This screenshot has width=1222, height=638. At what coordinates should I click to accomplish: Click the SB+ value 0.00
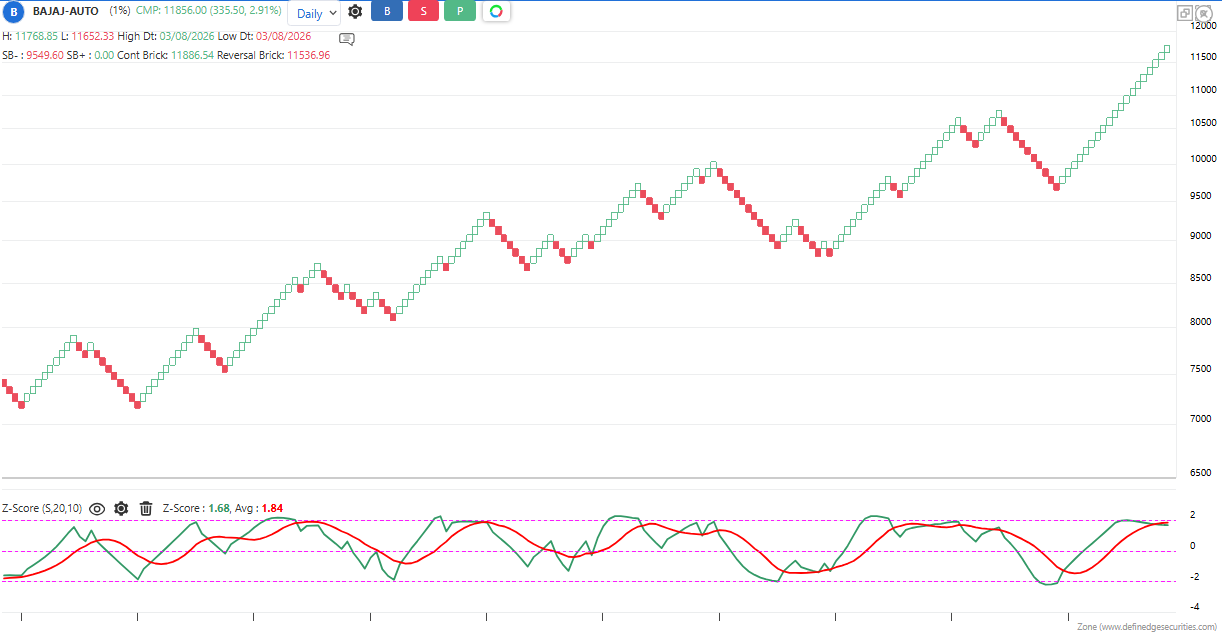[104, 55]
